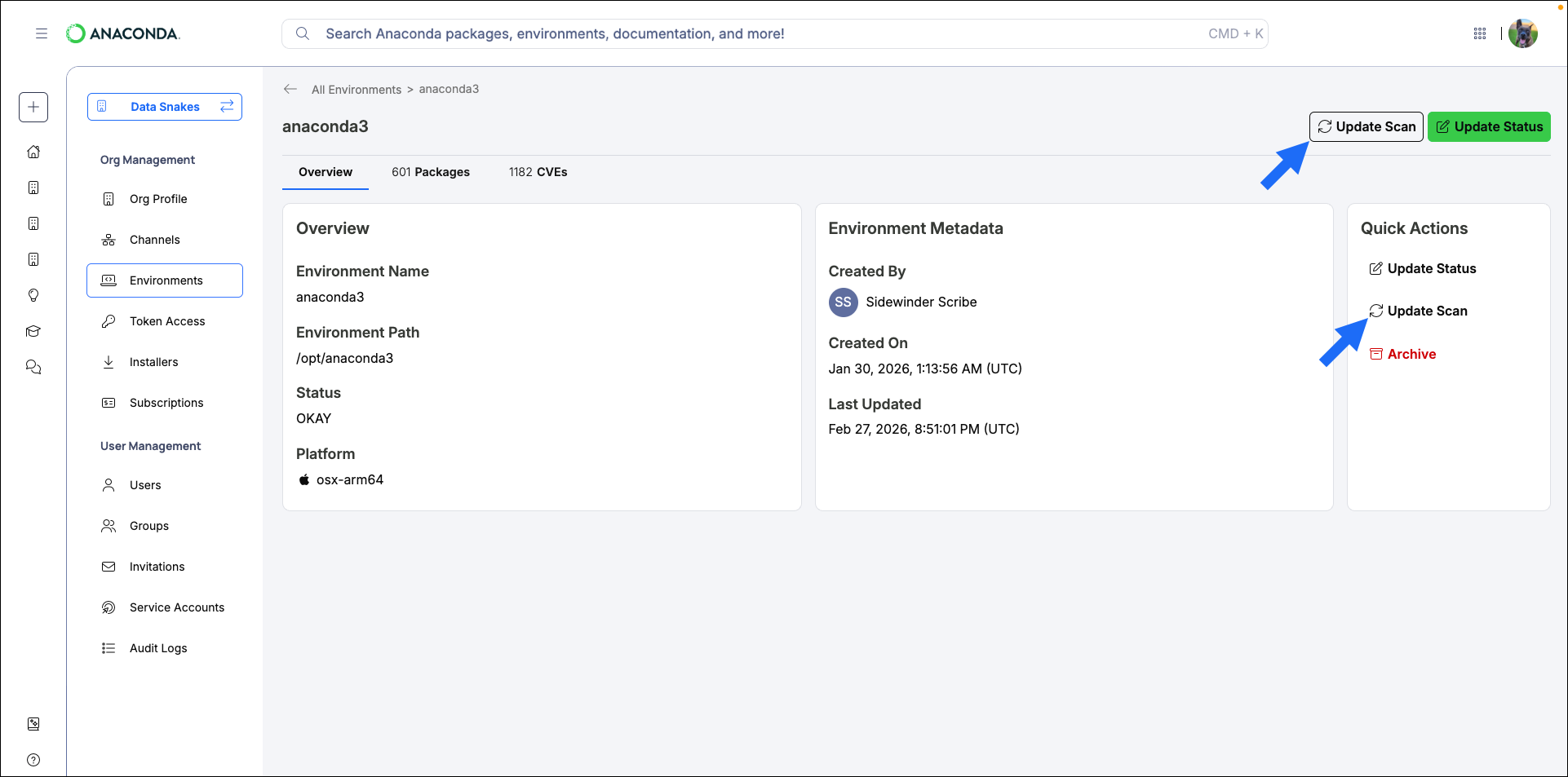1568x777 pixels.
Task: Click the Anaconda logo
Action: [x=123, y=33]
